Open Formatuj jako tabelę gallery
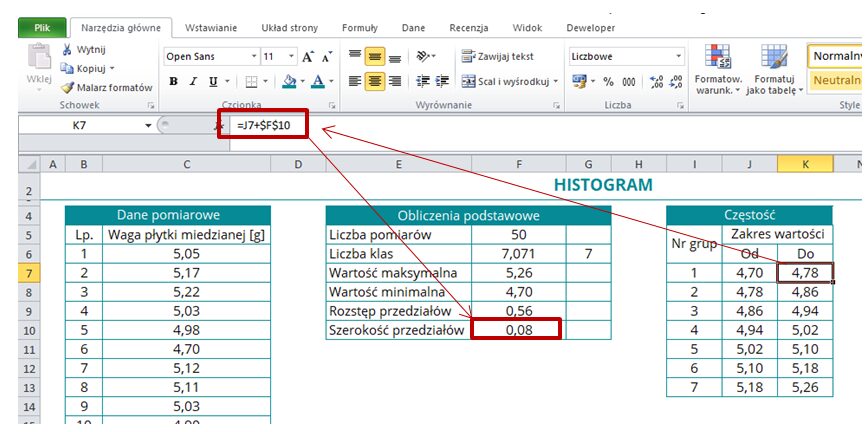 774,69
